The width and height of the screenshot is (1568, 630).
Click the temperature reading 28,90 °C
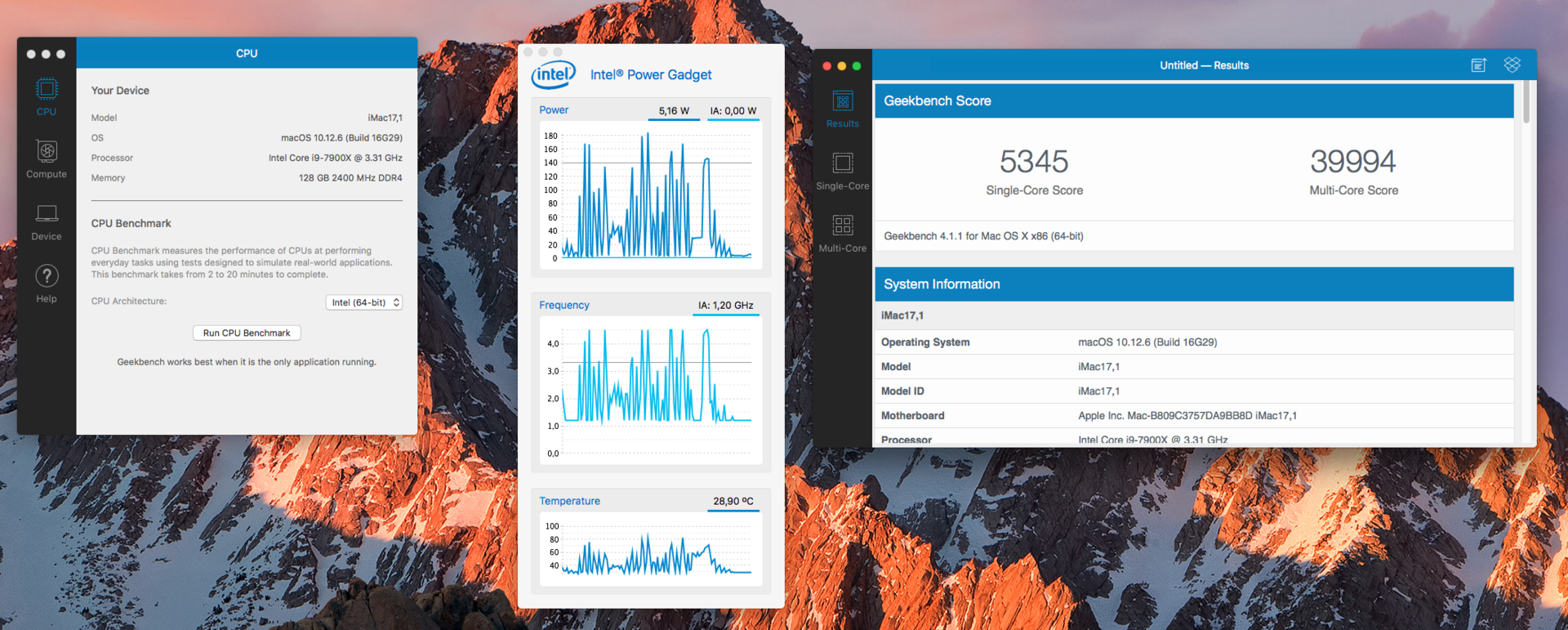point(733,502)
